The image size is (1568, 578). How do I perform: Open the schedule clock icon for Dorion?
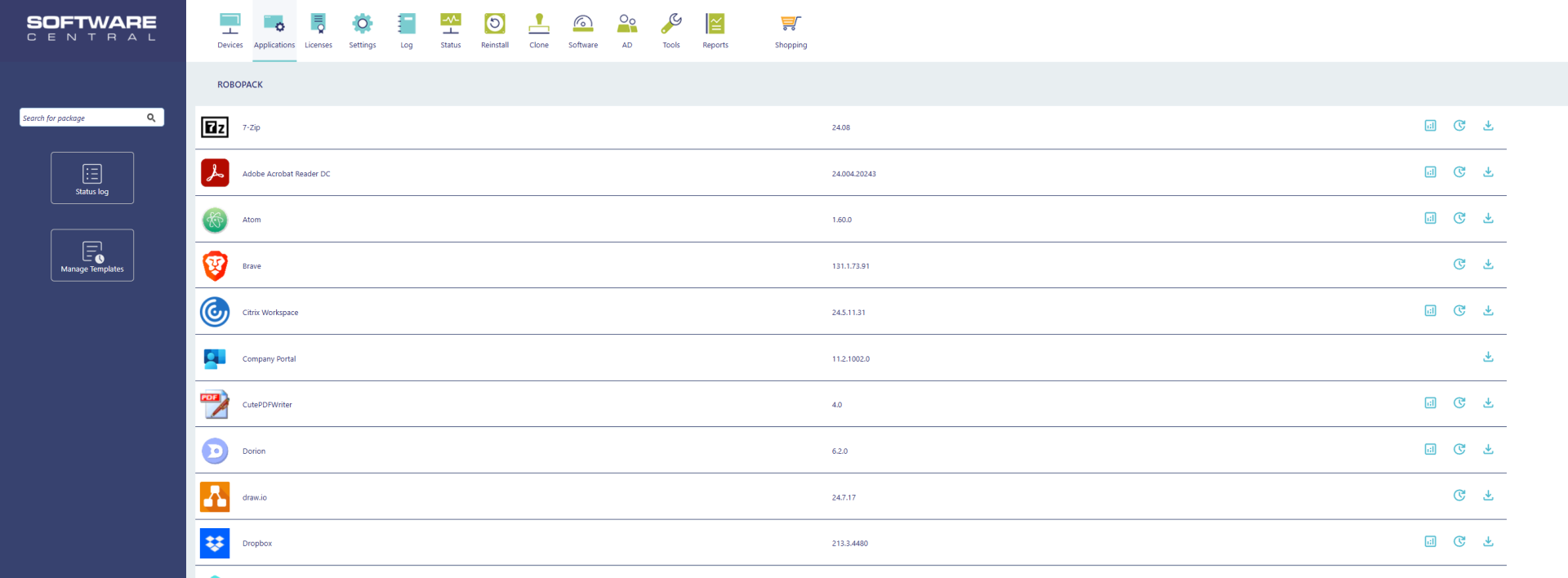coord(1459,450)
